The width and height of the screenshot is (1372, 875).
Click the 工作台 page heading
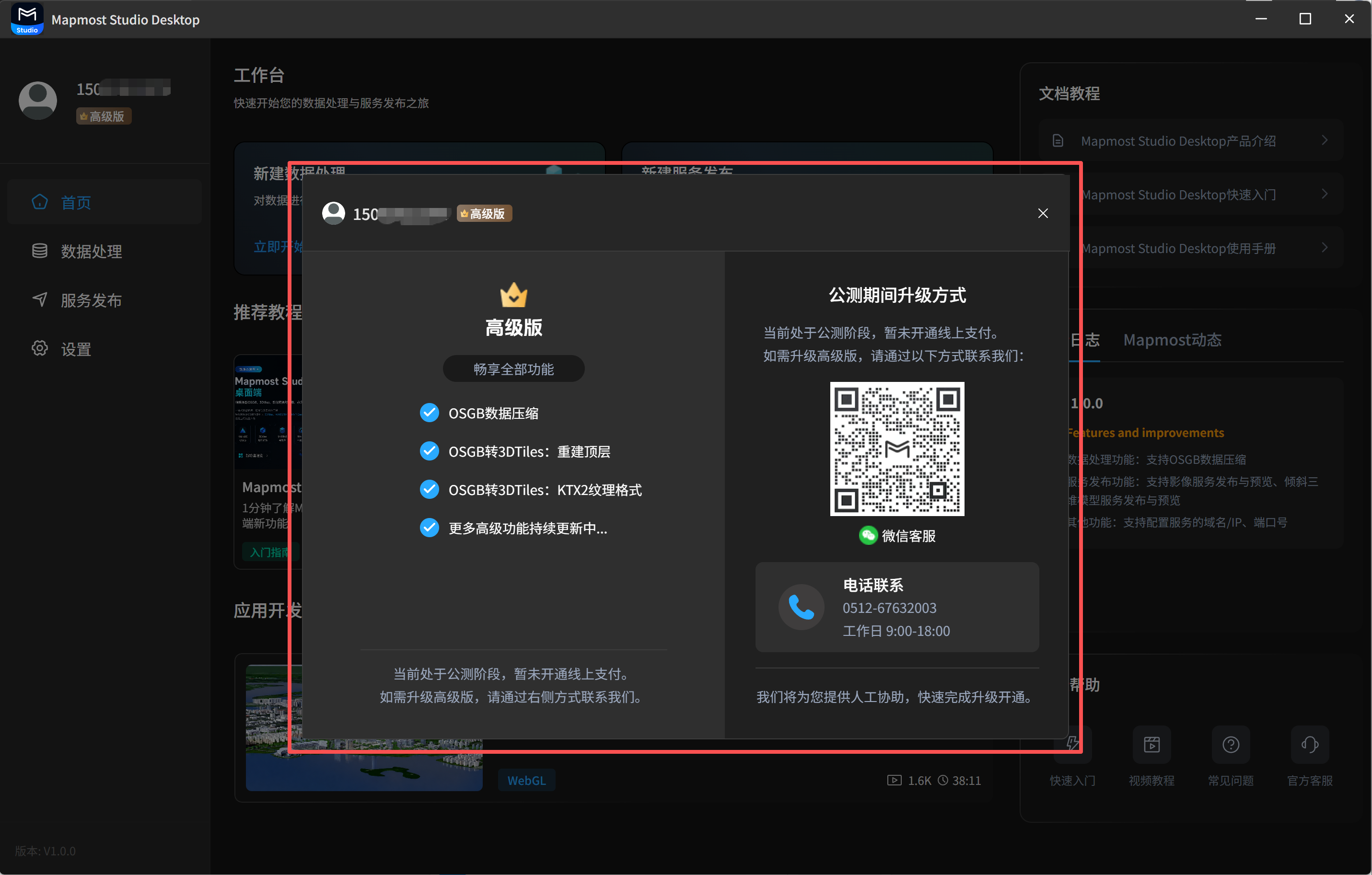[259, 75]
